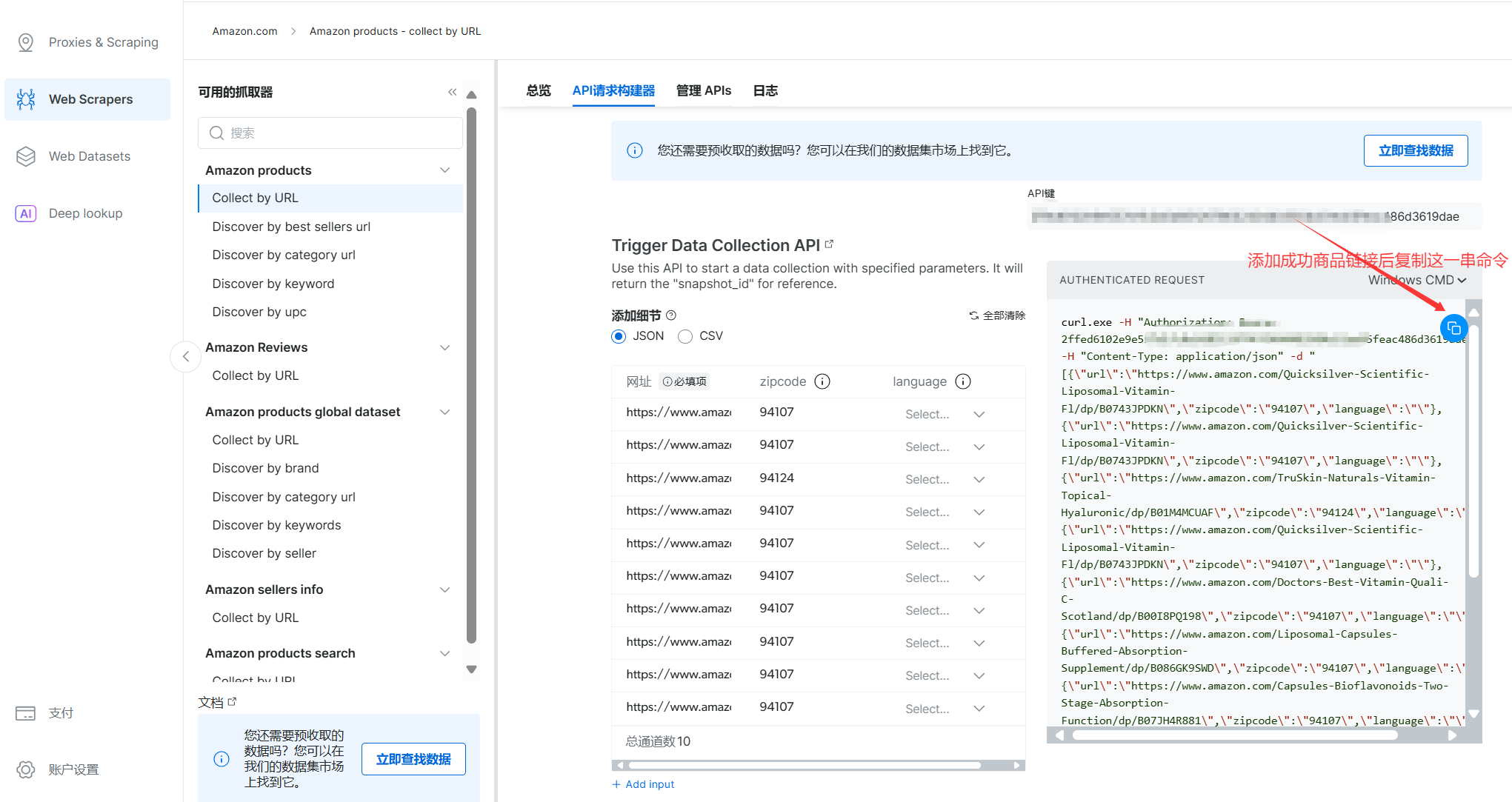Click 全部清除 to clear all inputs
The width and height of the screenshot is (1512, 802).
(997, 315)
